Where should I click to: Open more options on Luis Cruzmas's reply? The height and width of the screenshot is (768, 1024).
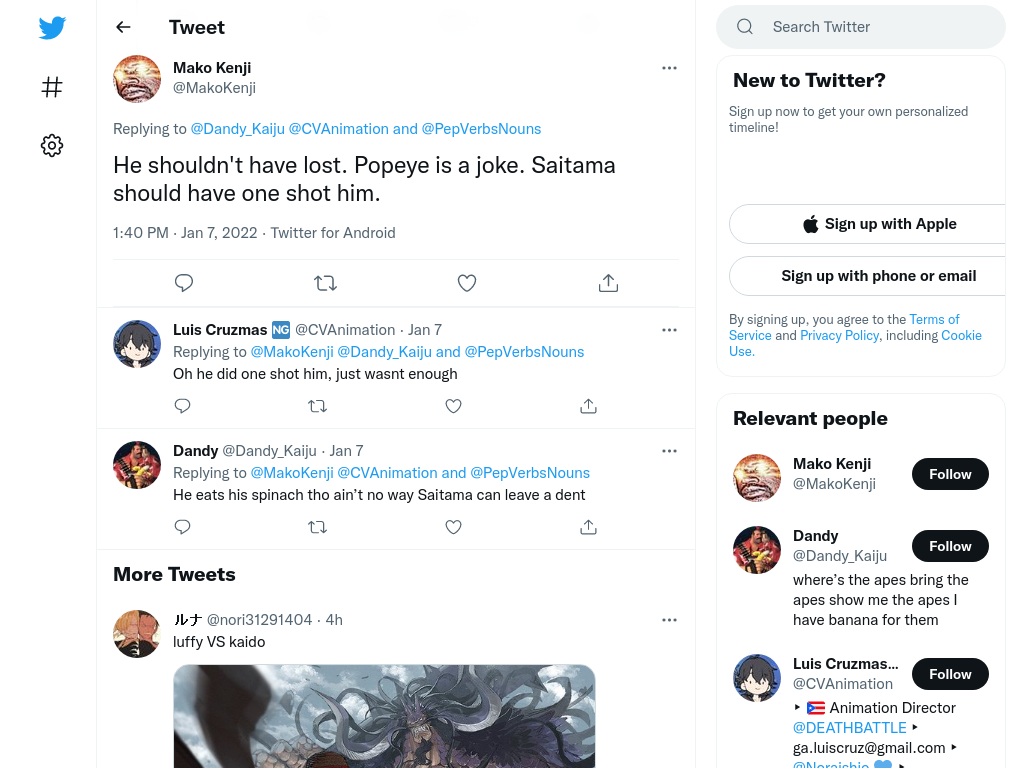[669, 330]
